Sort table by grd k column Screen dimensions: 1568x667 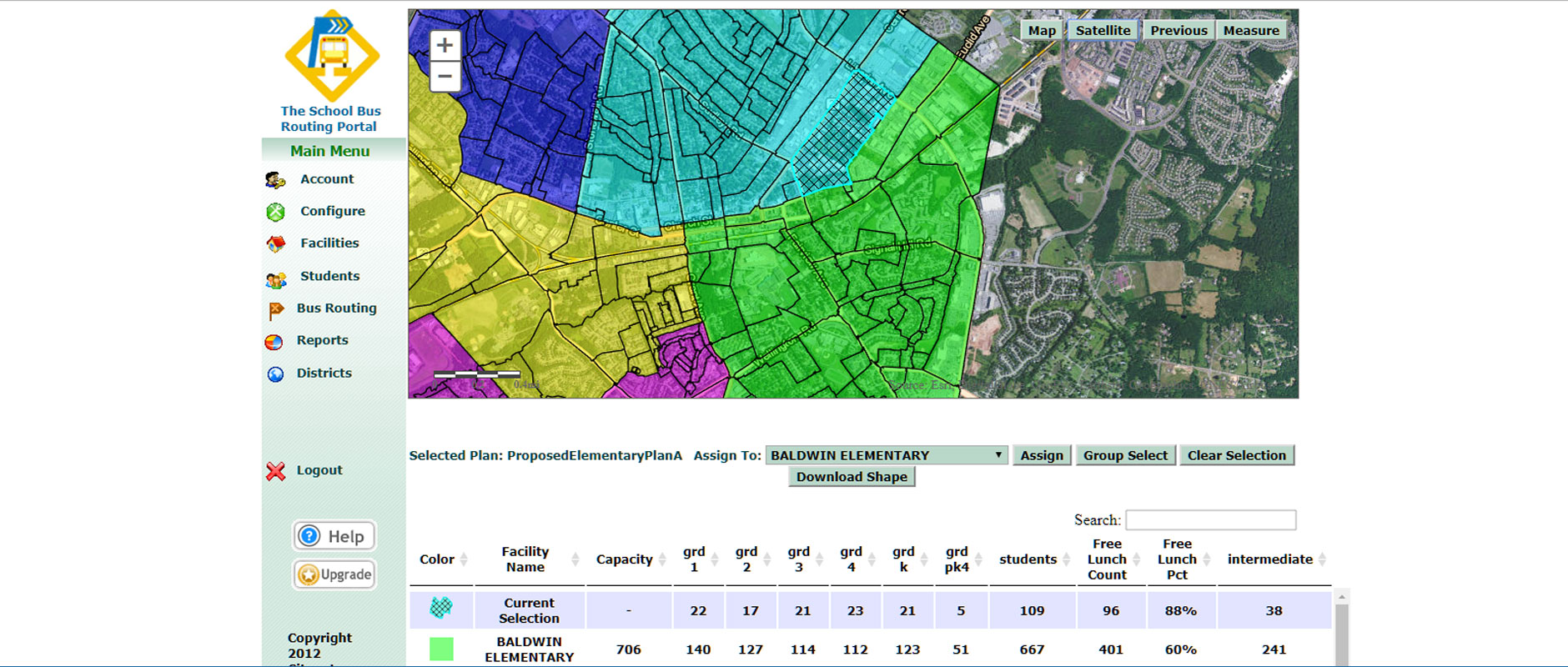(908, 559)
